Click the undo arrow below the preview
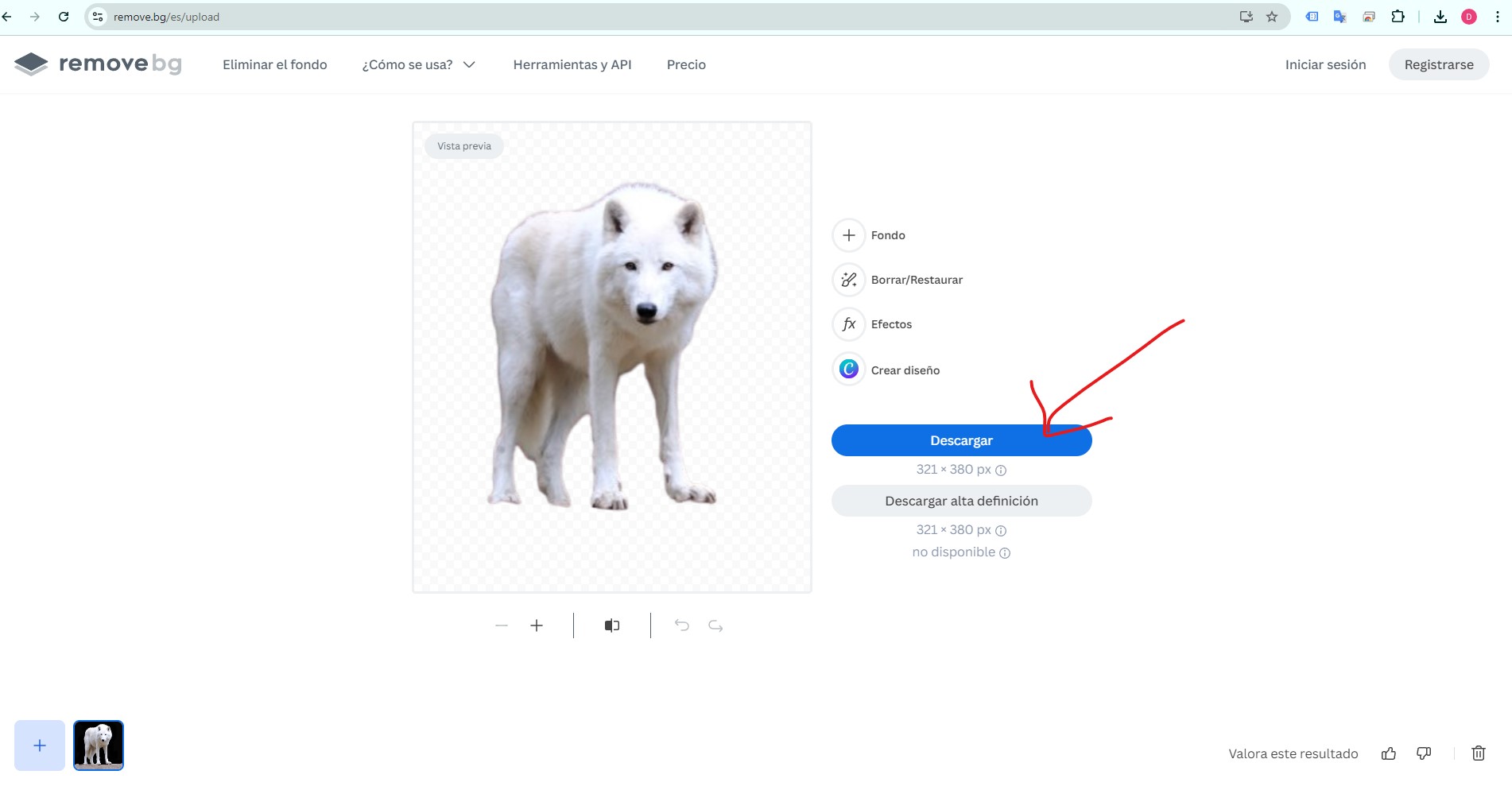The width and height of the screenshot is (1512, 790). click(x=682, y=625)
